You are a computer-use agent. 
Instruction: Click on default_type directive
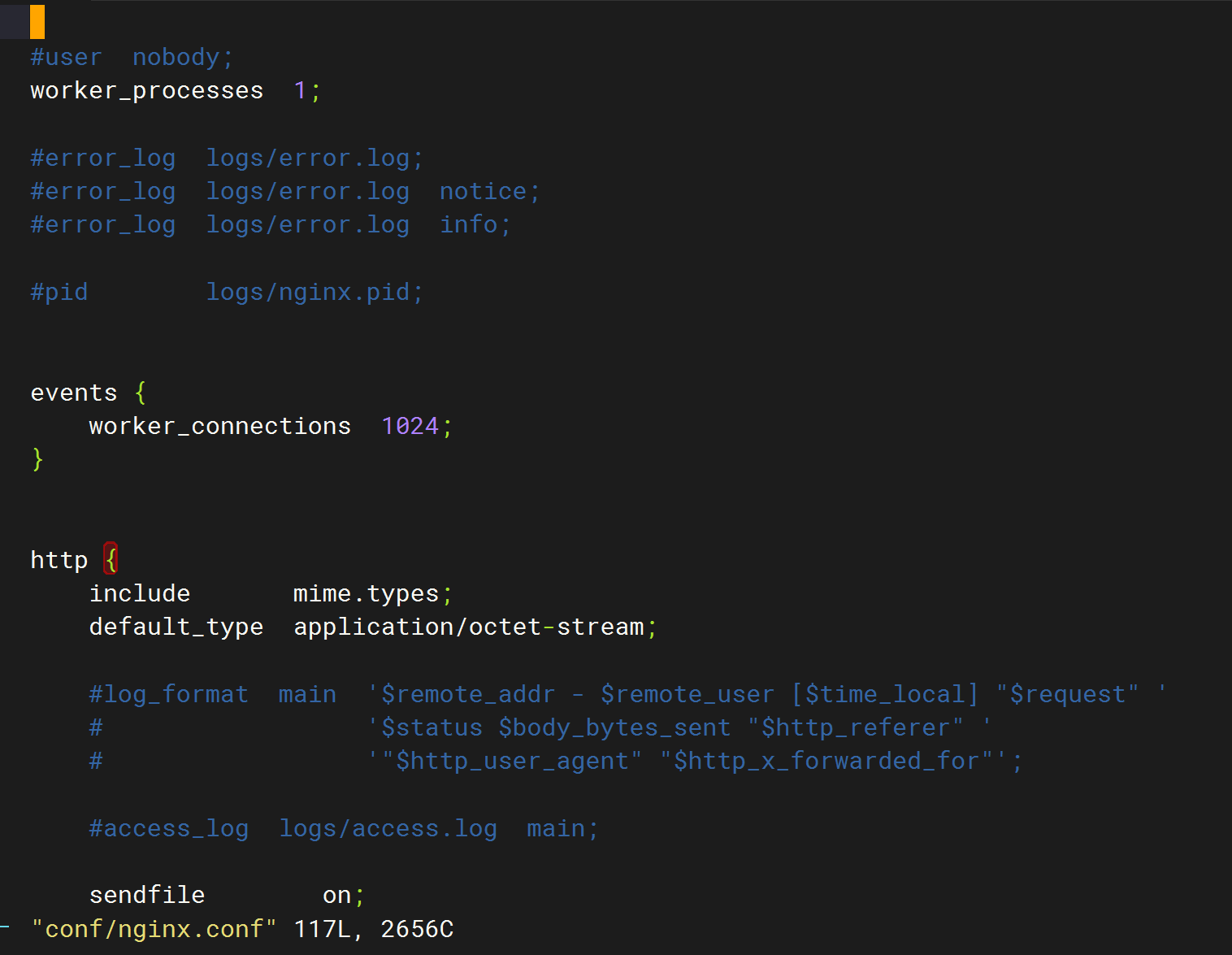click(176, 627)
